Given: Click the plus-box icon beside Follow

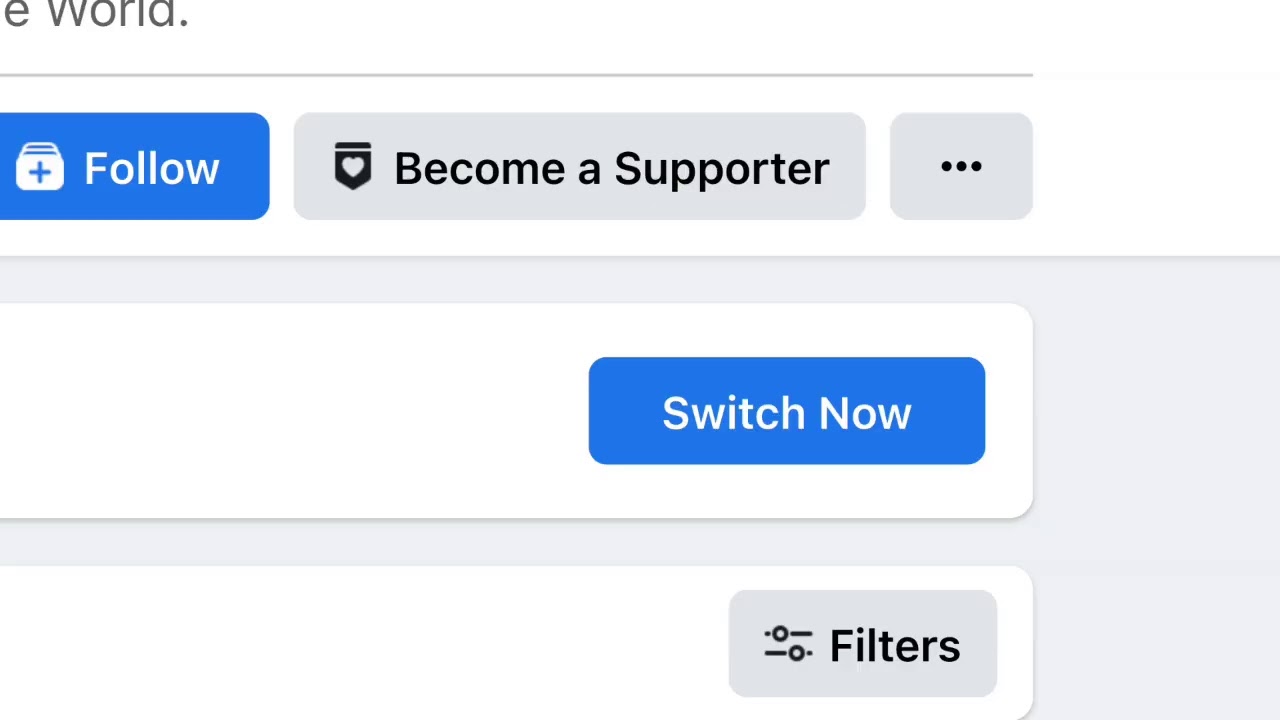Looking at the screenshot, I should point(40,167).
